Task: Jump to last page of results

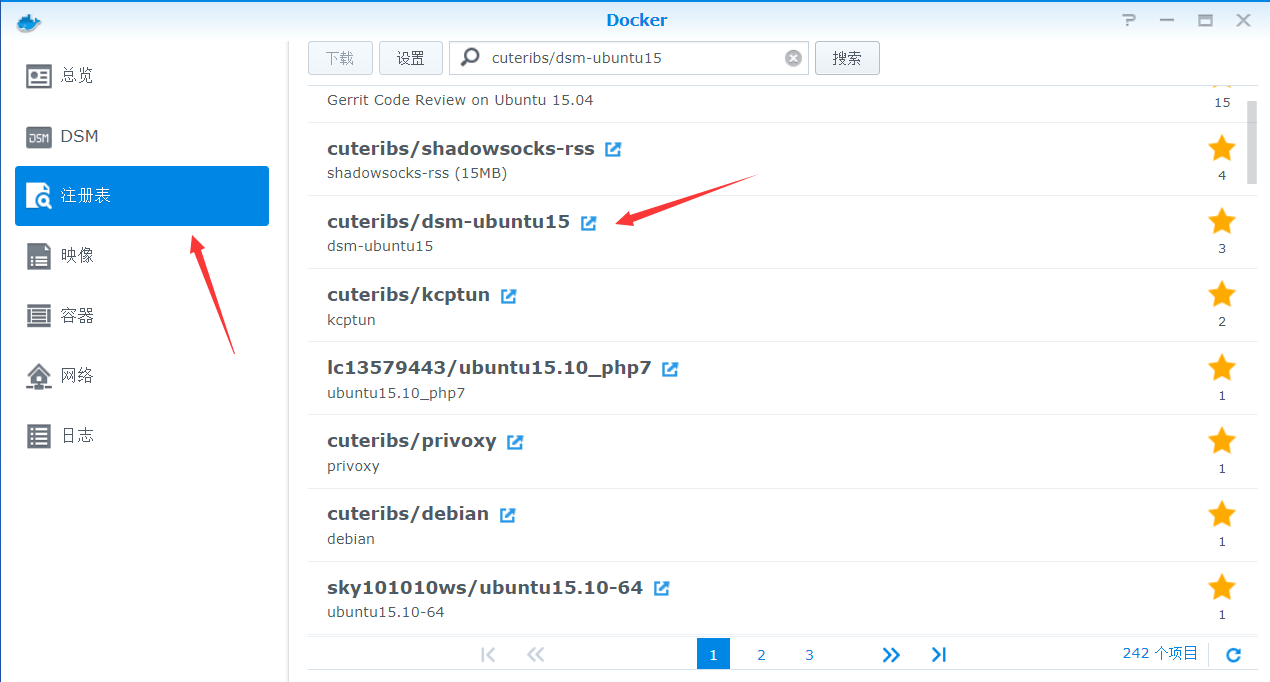Action: pos(938,655)
